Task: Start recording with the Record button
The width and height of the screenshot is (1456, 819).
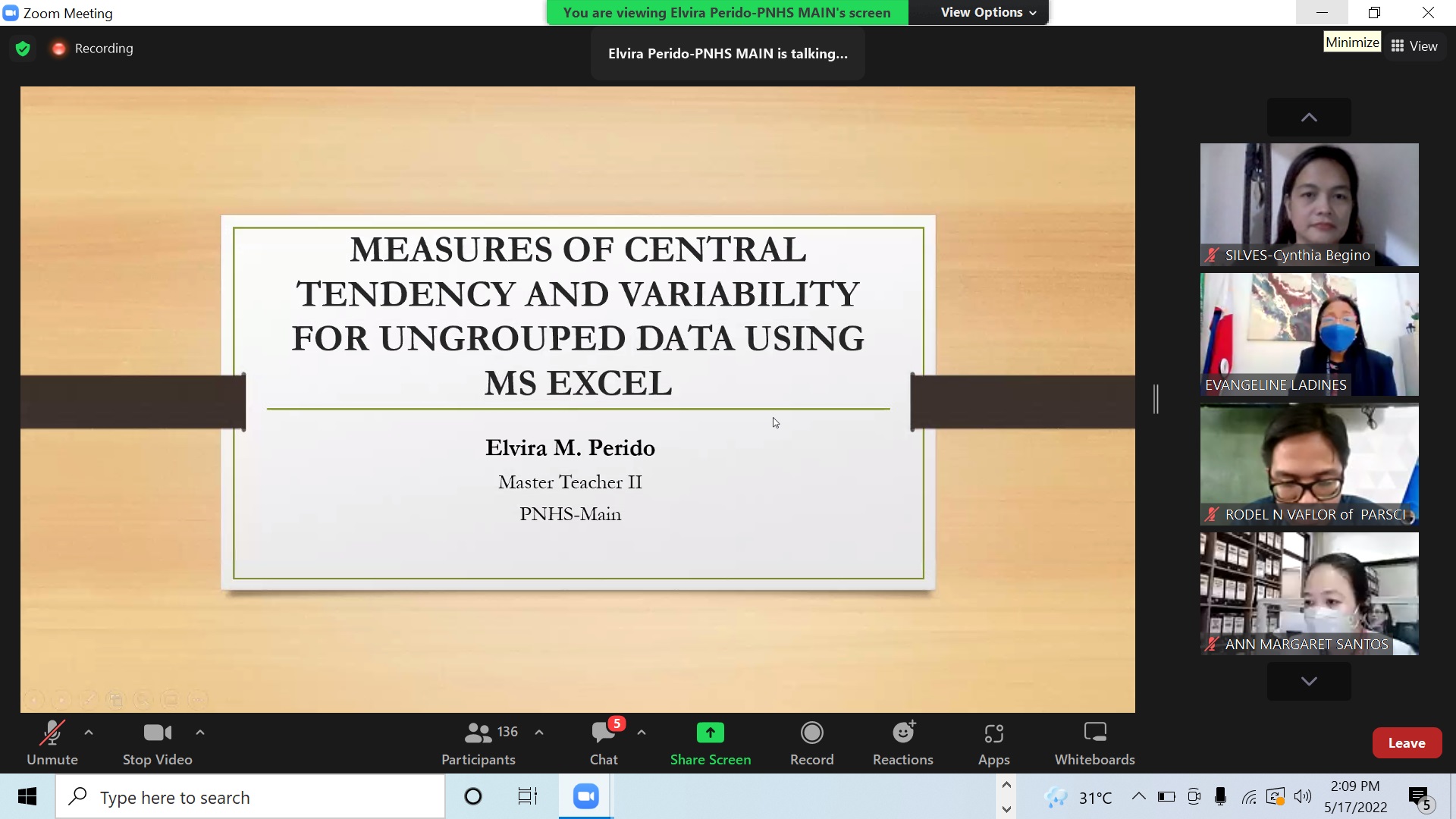Action: click(x=811, y=742)
